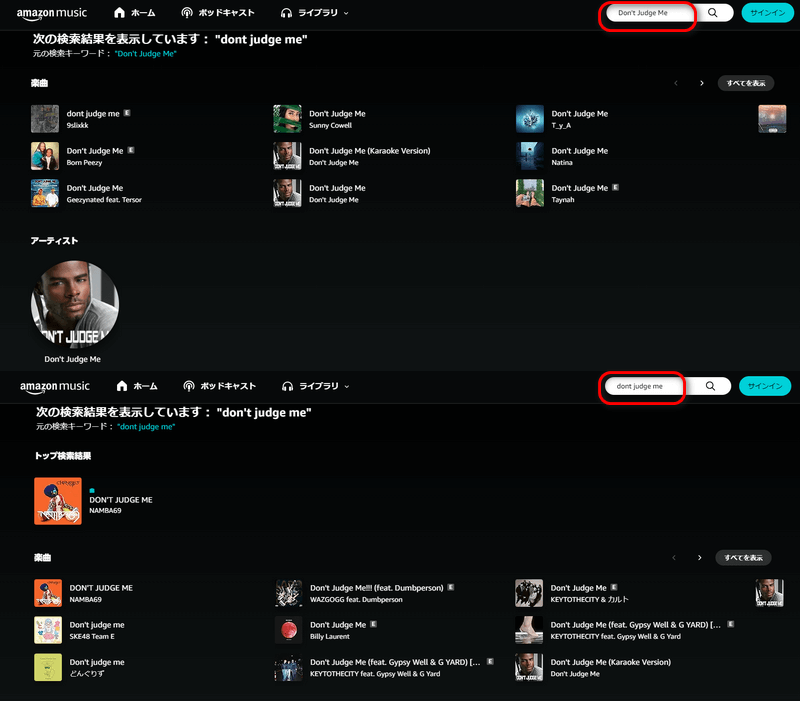
Task: Click "DON'T JUDGE ME" by NAMBA69 in 楽曲 list
Action: [x=101, y=588]
